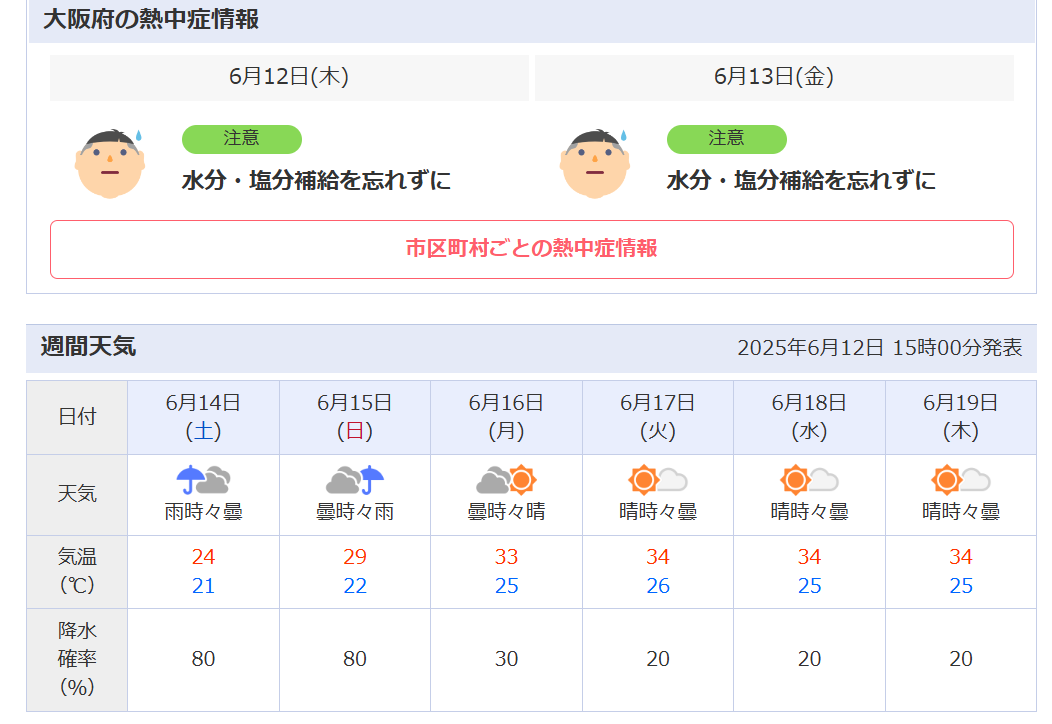Image resolution: width=1052 pixels, height=724 pixels.
Task: Click the 注意 badge under 6月12日(木)
Action: pyautogui.click(x=242, y=139)
